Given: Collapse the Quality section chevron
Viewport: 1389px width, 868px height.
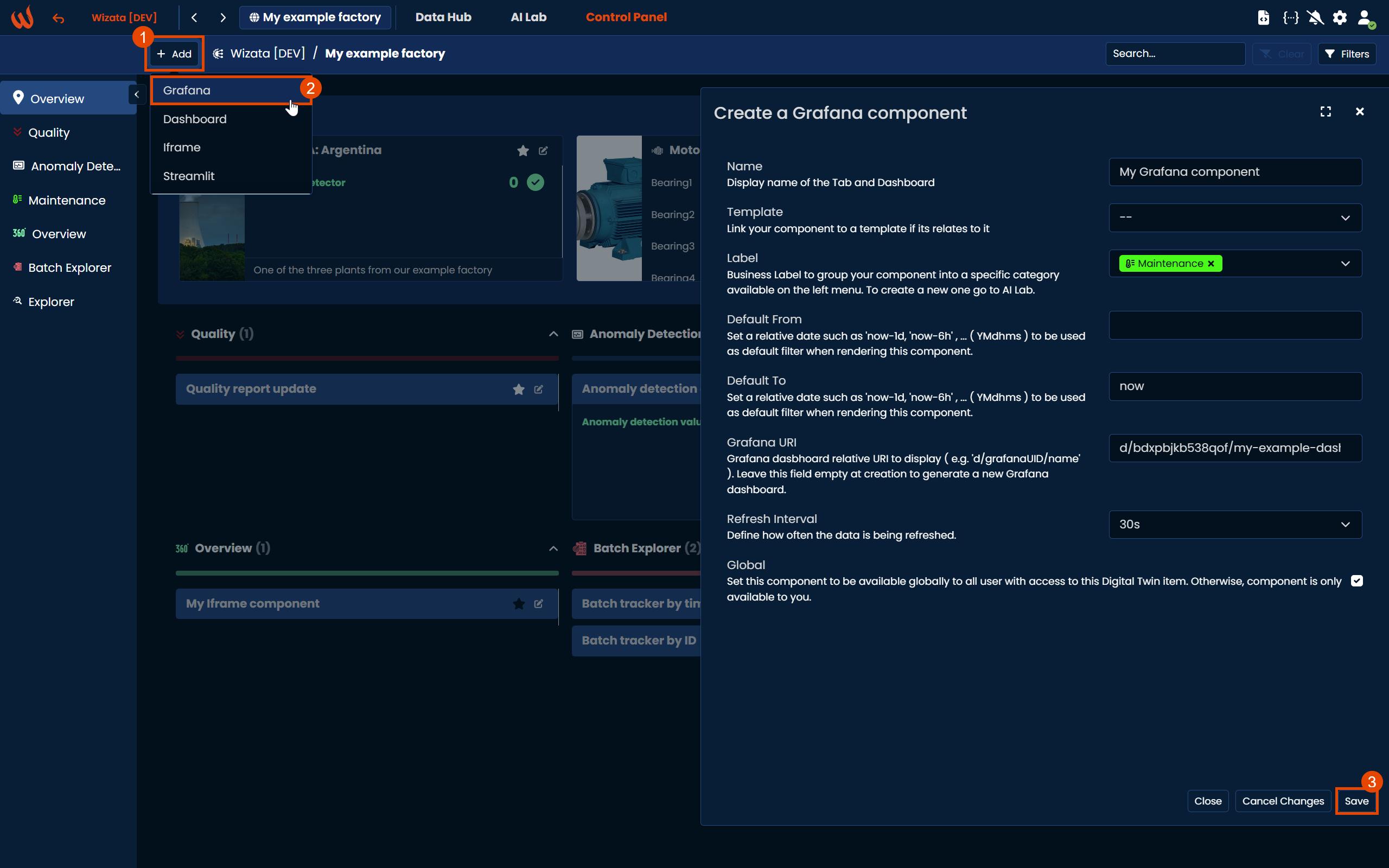Looking at the screenshot, I should pyautogui.click(x=553, y=334).
